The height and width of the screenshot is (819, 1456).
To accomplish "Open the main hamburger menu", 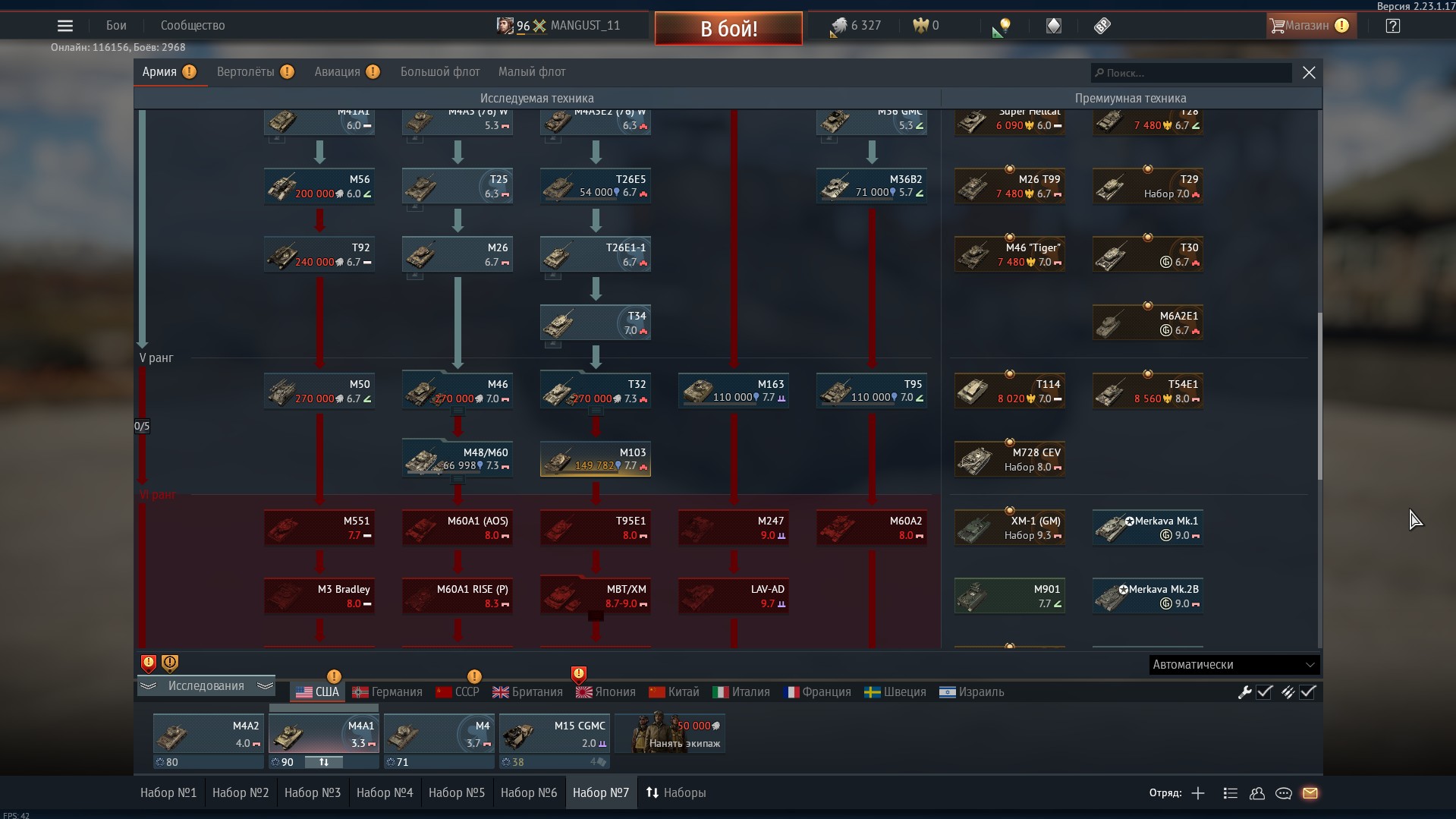I will [65, 26].
